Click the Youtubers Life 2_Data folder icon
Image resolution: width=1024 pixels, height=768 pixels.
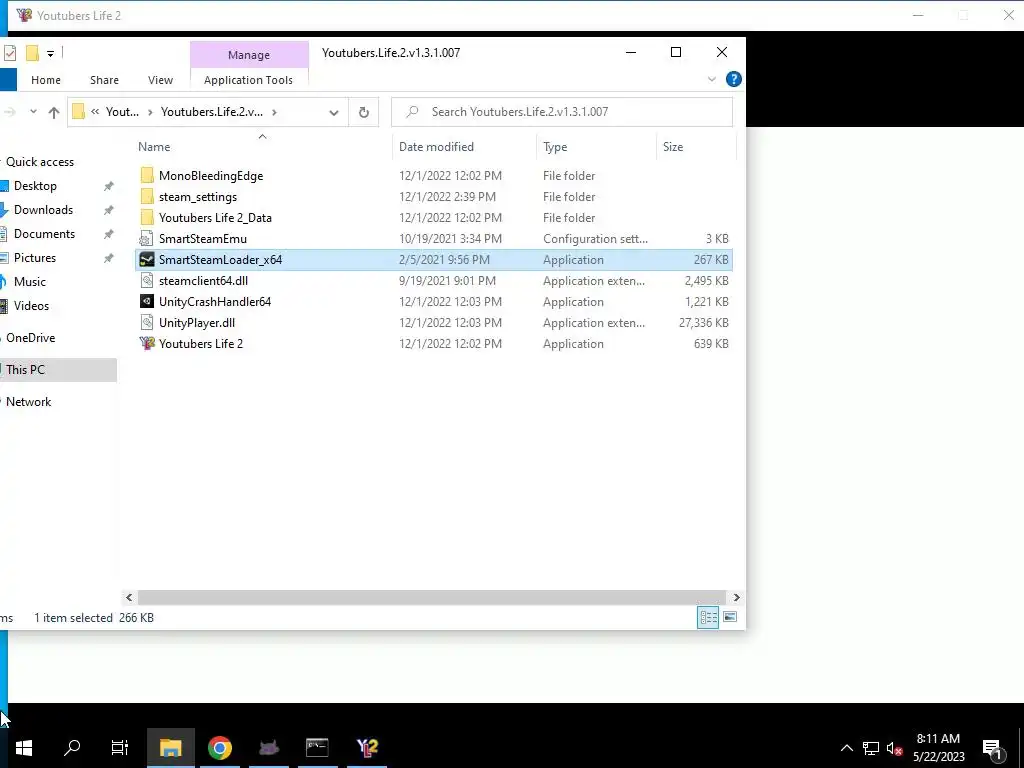coord(147,217)
